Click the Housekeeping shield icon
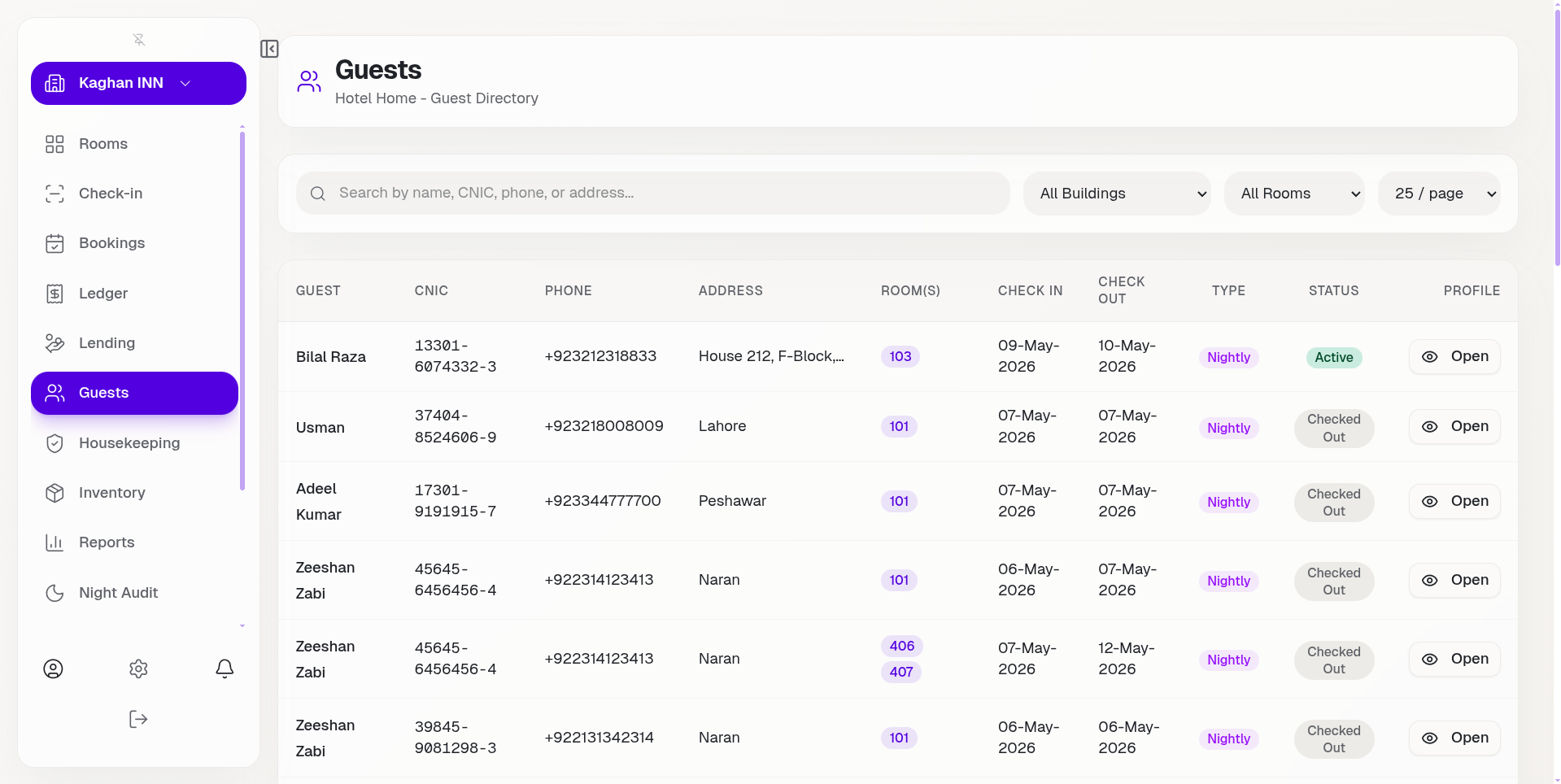 tap(55, 443)
